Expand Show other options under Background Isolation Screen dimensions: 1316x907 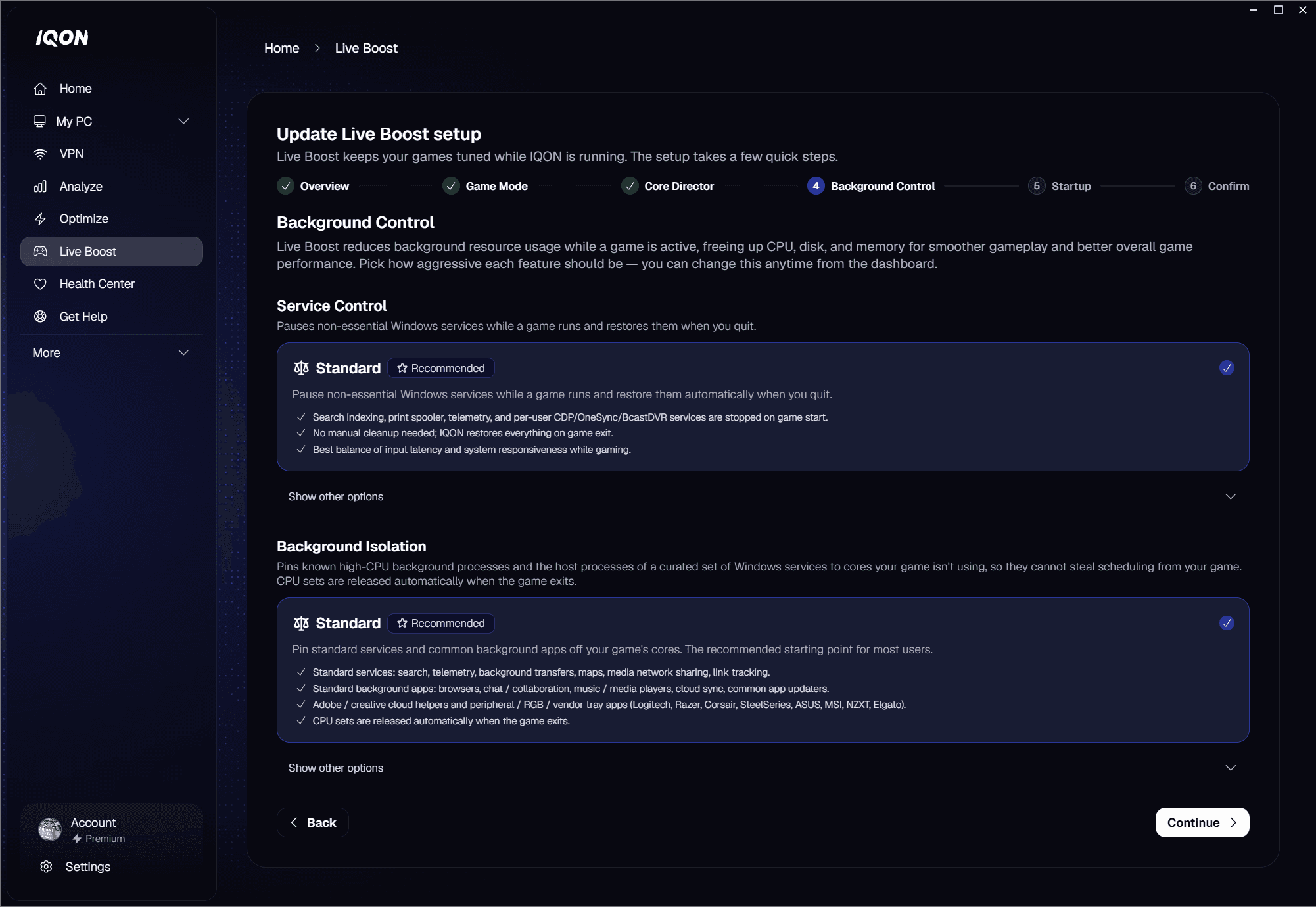point(763,768)
